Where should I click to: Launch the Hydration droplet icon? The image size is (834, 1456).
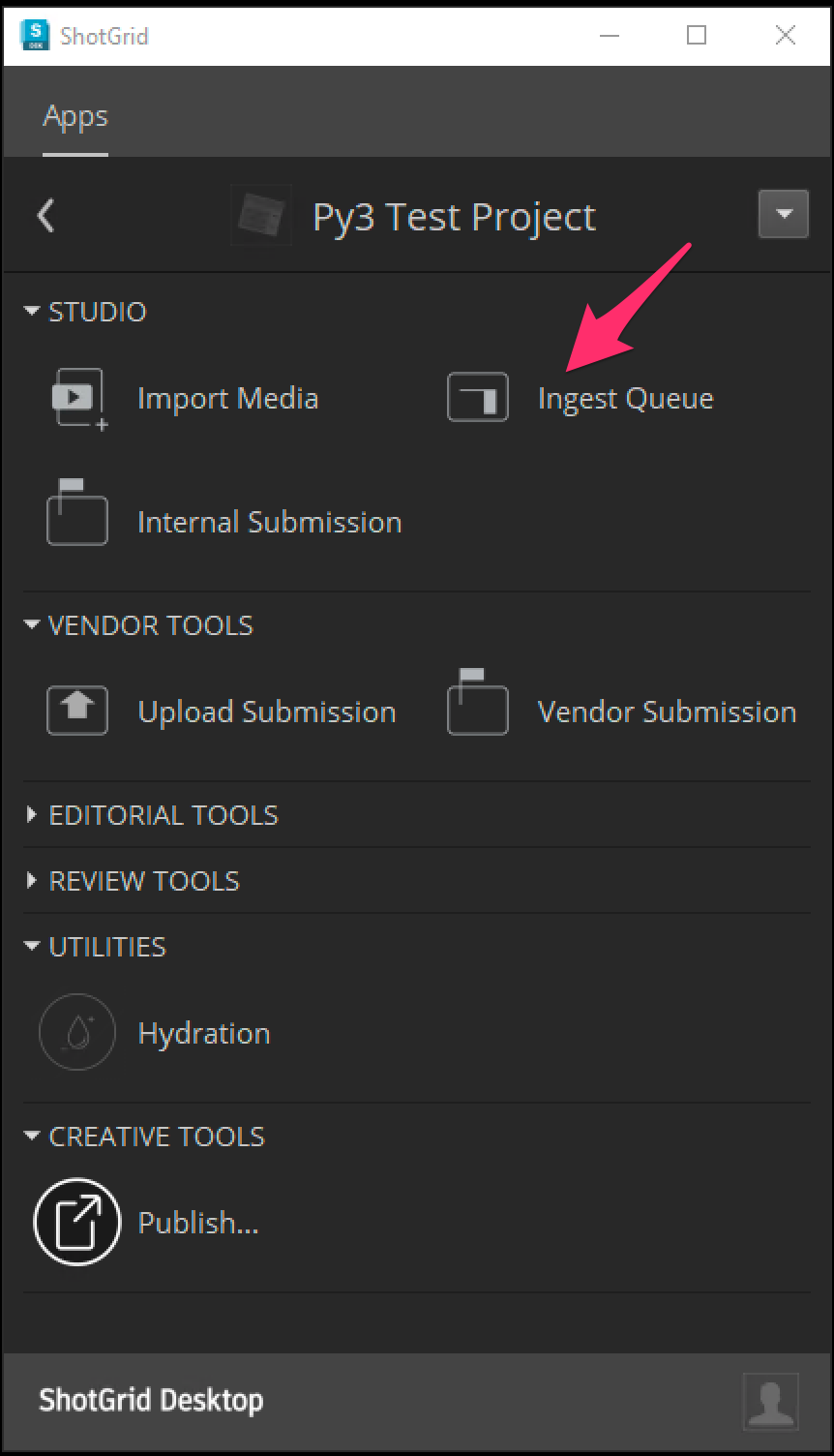pos(77,1033)
